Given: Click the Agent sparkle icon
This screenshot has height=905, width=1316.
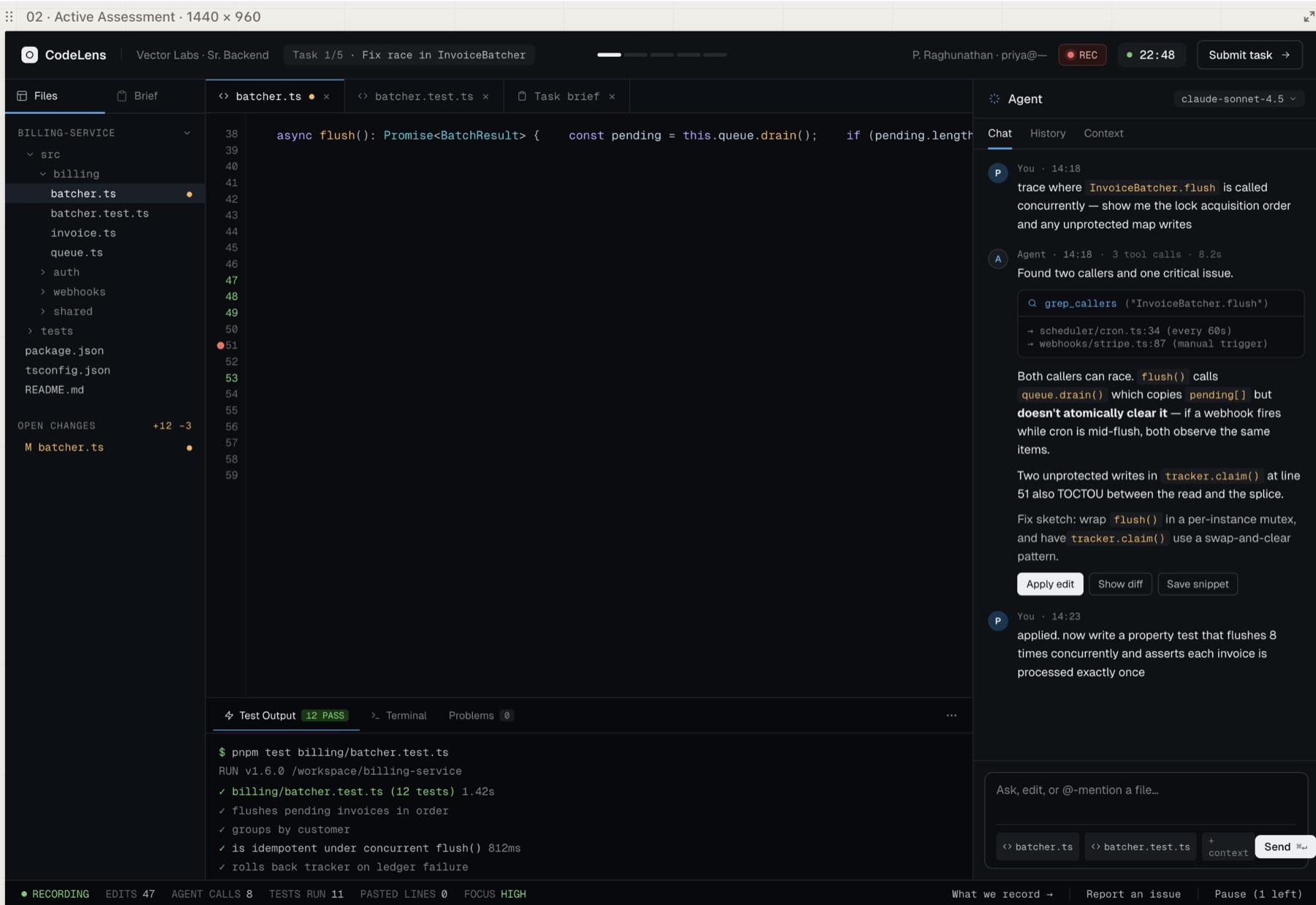Looking at the screenshot, I should (994, 99).
